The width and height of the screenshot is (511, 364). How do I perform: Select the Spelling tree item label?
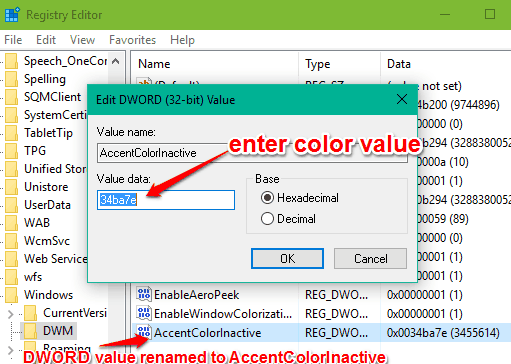45,79
